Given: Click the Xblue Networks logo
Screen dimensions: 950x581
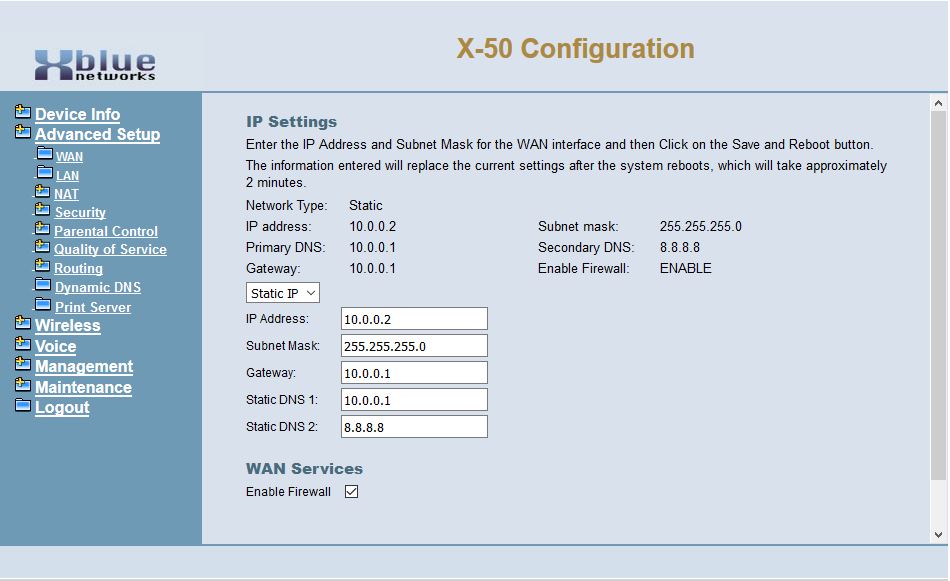Looking at the screenshot, I should (96, 65).
